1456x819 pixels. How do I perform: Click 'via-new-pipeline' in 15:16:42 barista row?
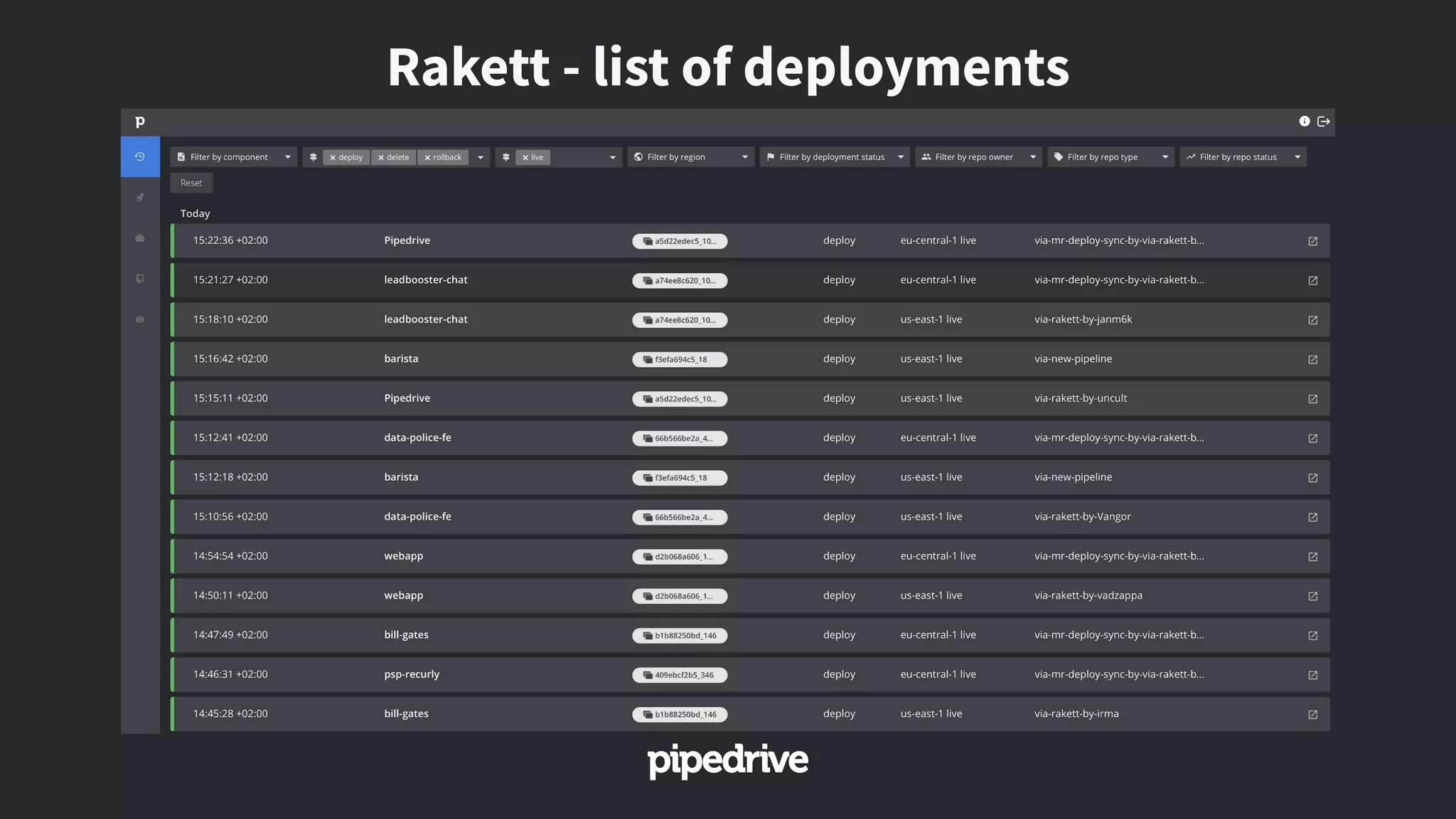point(1074,358)
